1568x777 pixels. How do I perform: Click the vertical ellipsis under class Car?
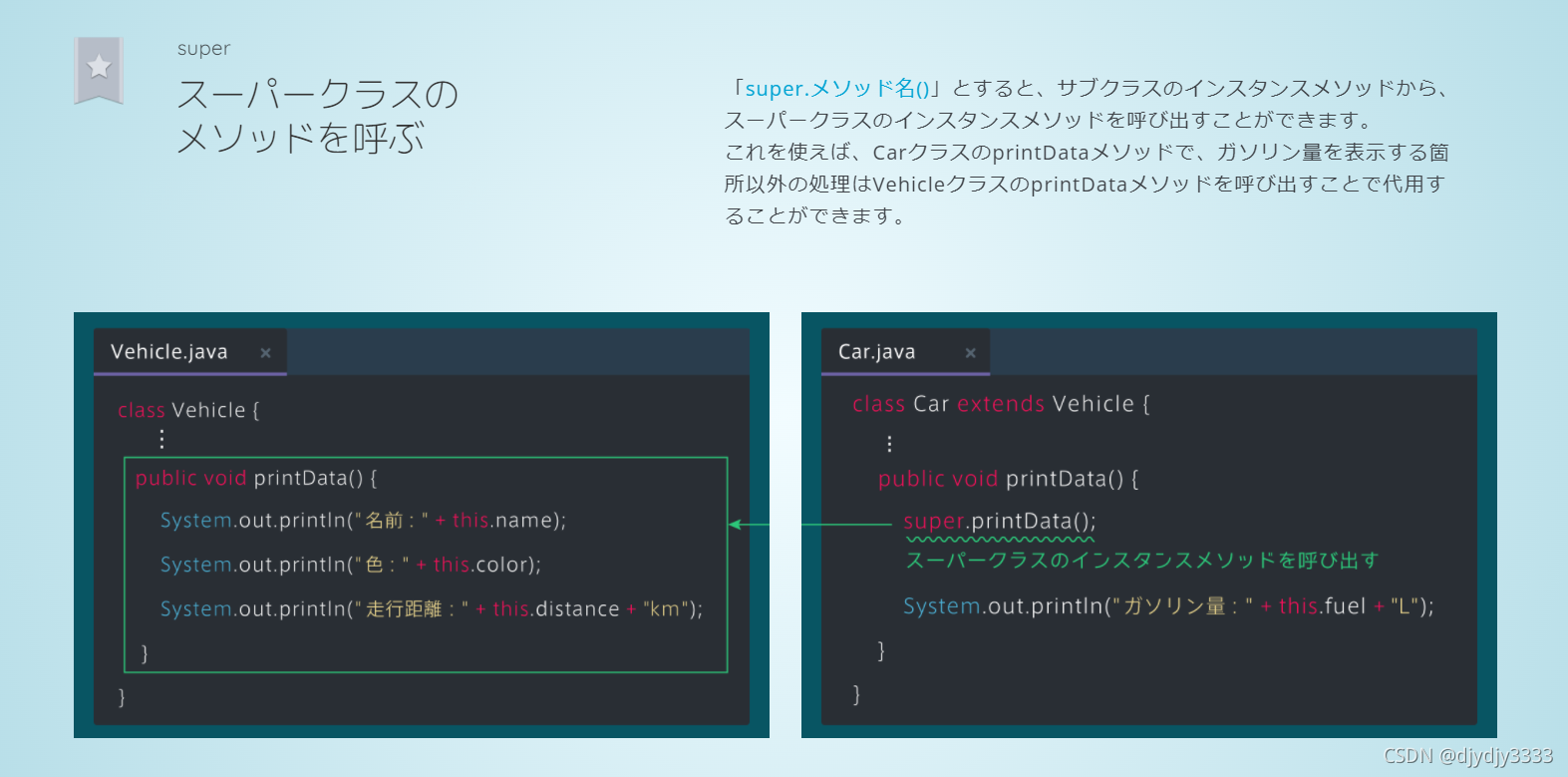889,444
